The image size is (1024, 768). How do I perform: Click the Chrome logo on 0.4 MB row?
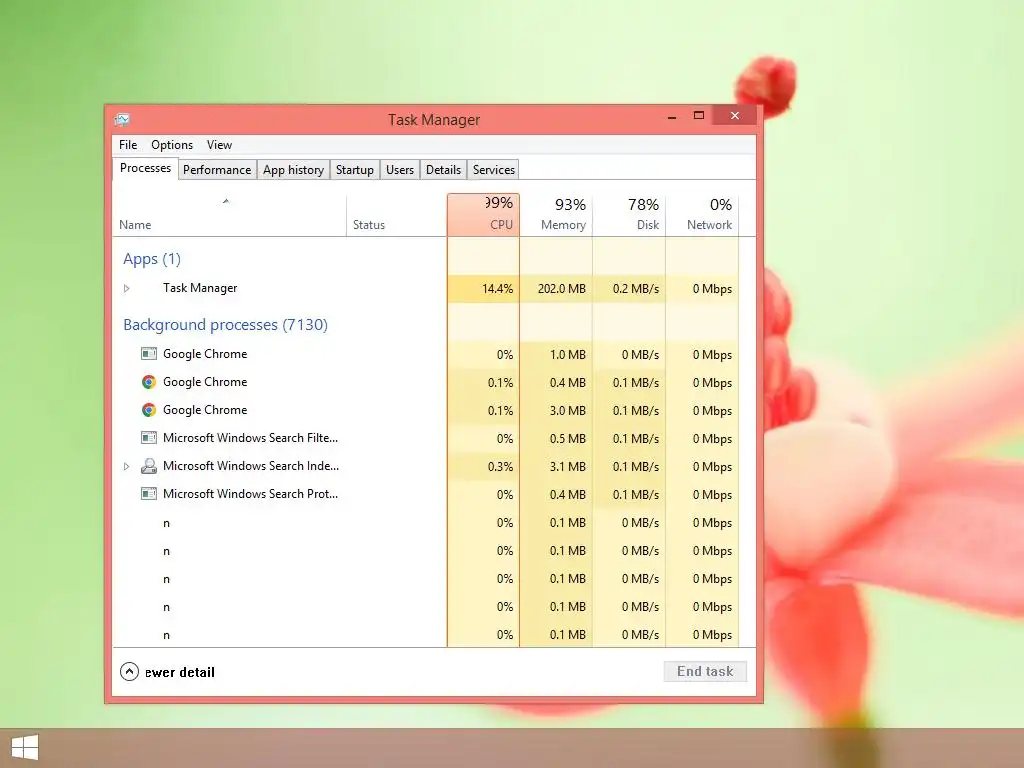point(149,382)
